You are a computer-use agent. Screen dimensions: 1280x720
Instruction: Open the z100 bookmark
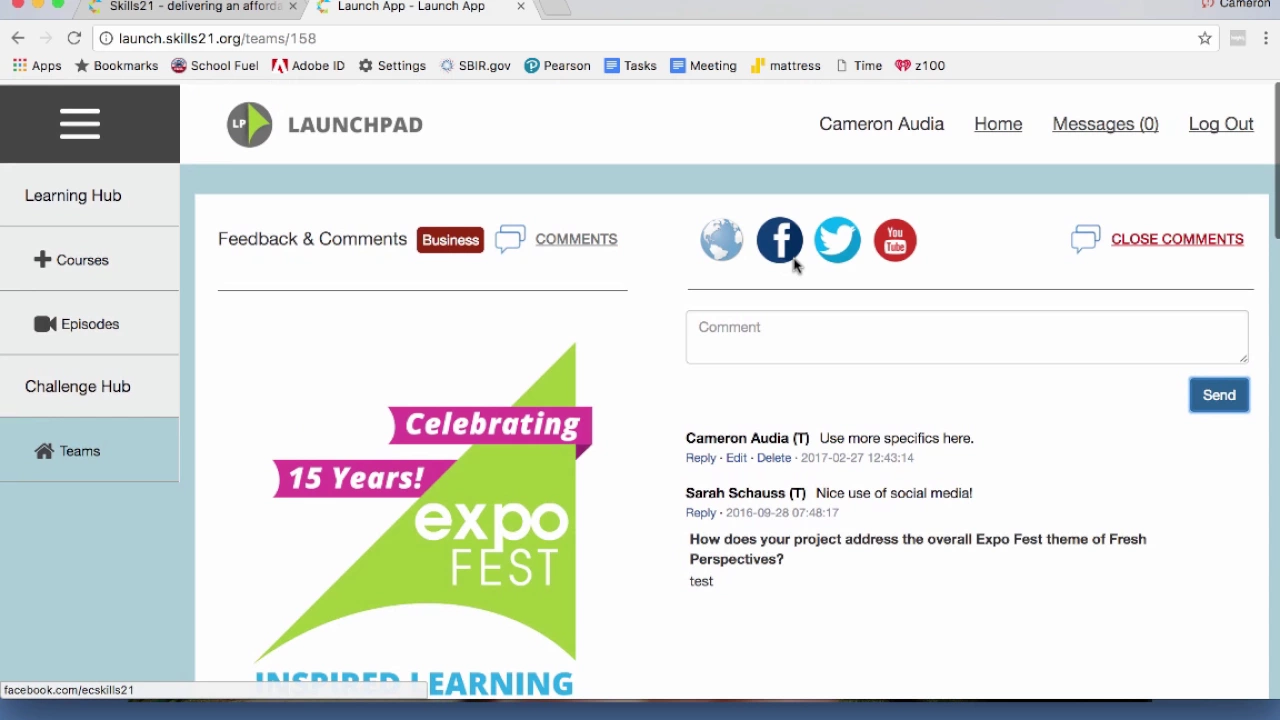coord(920,66)
